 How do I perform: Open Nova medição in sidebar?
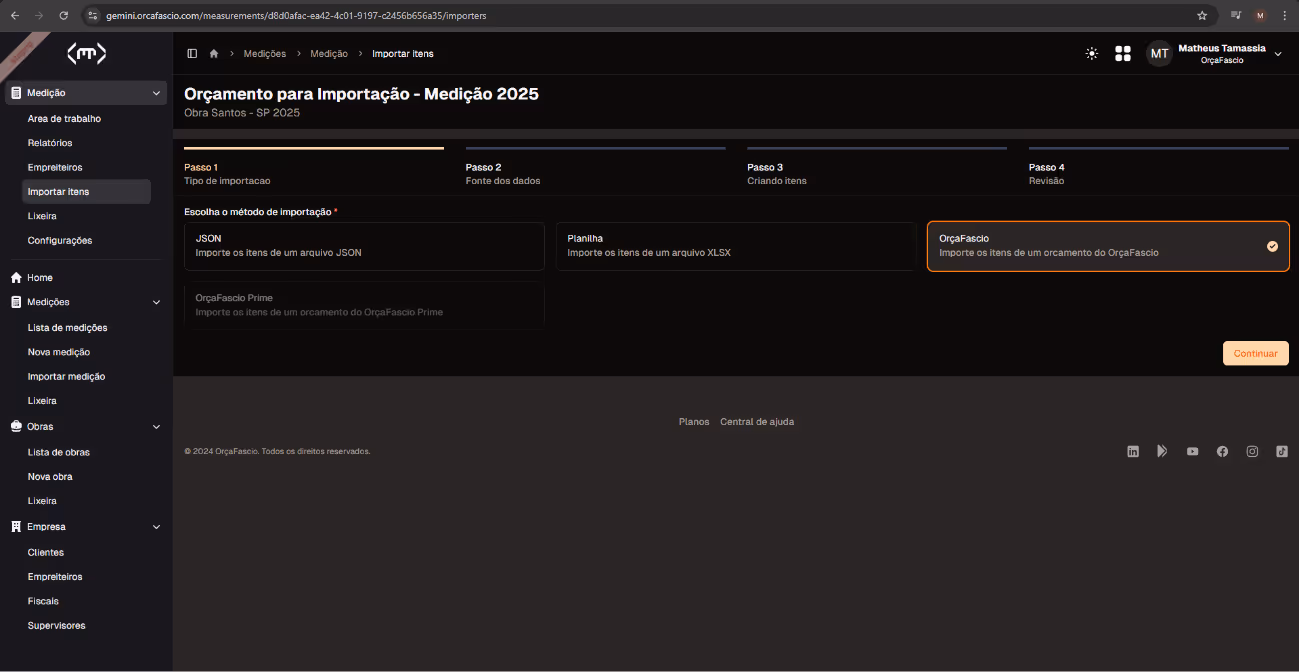pyautogui.click(x=59, y=352)
